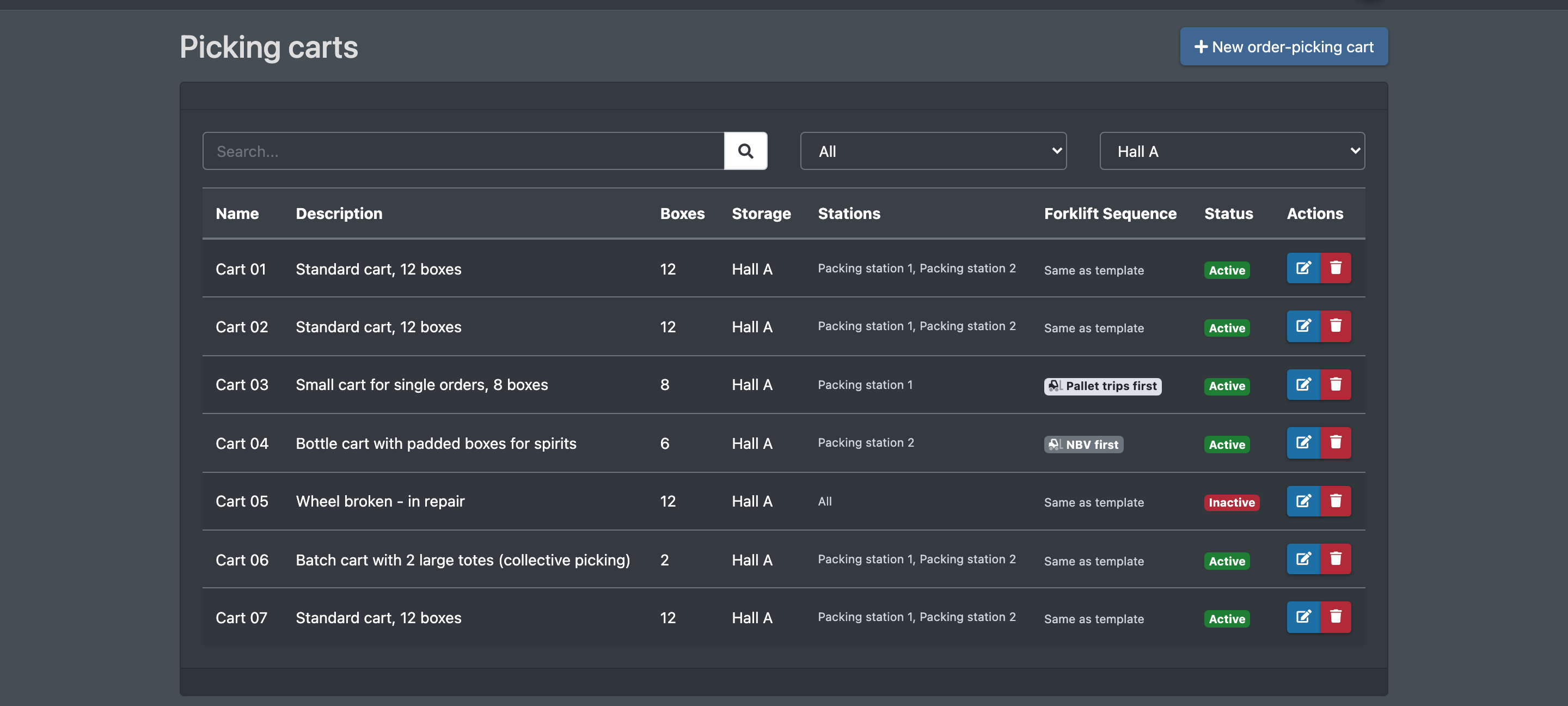Select the 'Cart 03' name cell
Viewport: 1568px width, 706px height.
point(242,385)
